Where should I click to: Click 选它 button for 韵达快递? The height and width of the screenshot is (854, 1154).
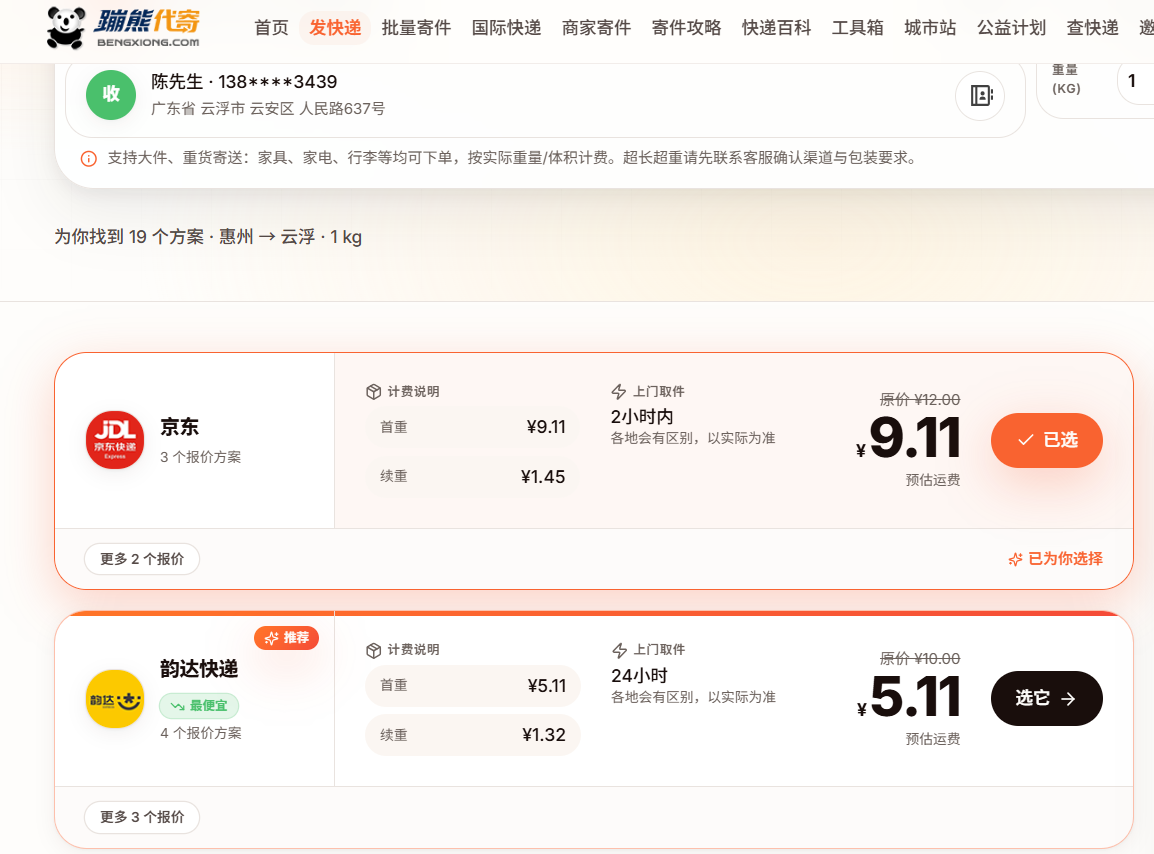tap(1047, 698)
